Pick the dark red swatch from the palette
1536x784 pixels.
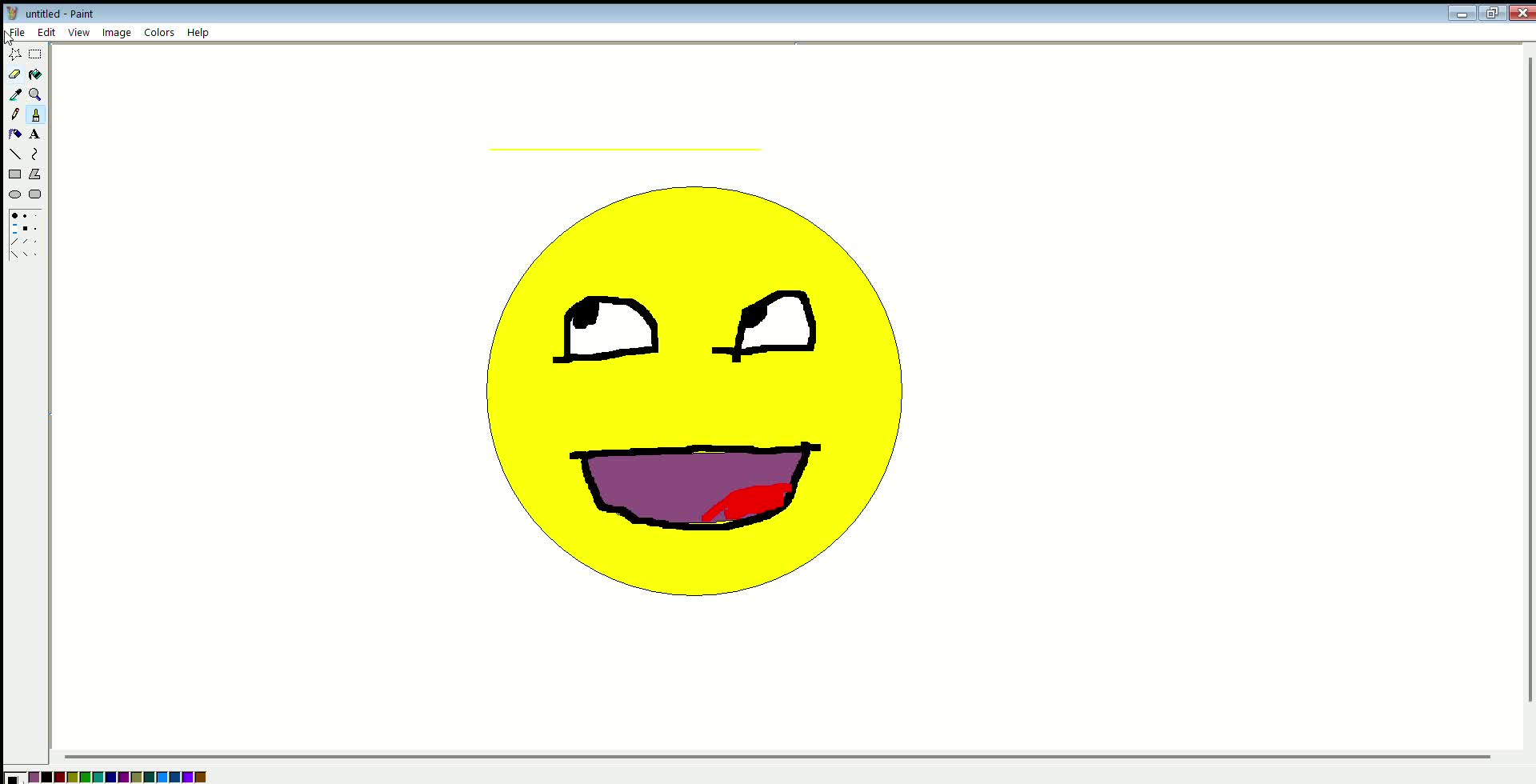[x=58, y=776]
